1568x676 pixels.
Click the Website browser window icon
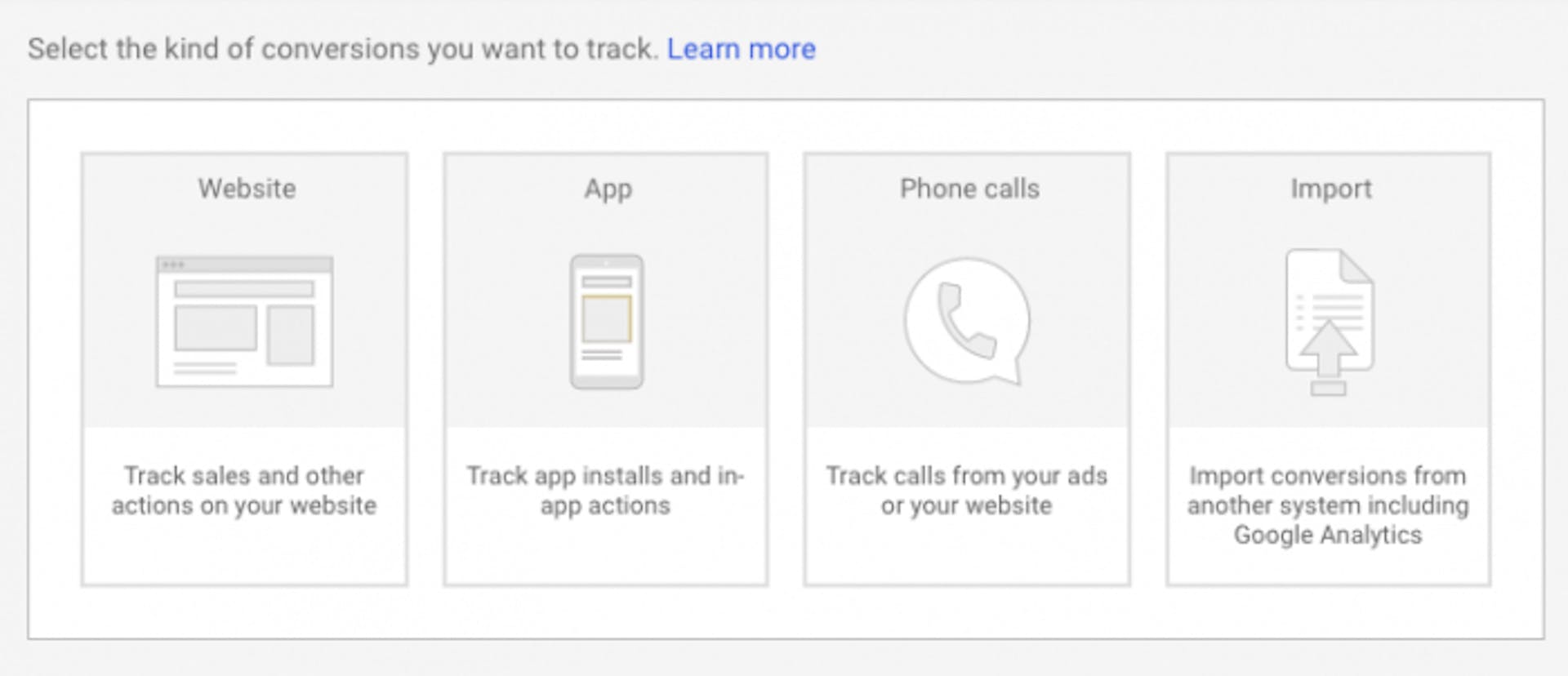tap(244, 322)
